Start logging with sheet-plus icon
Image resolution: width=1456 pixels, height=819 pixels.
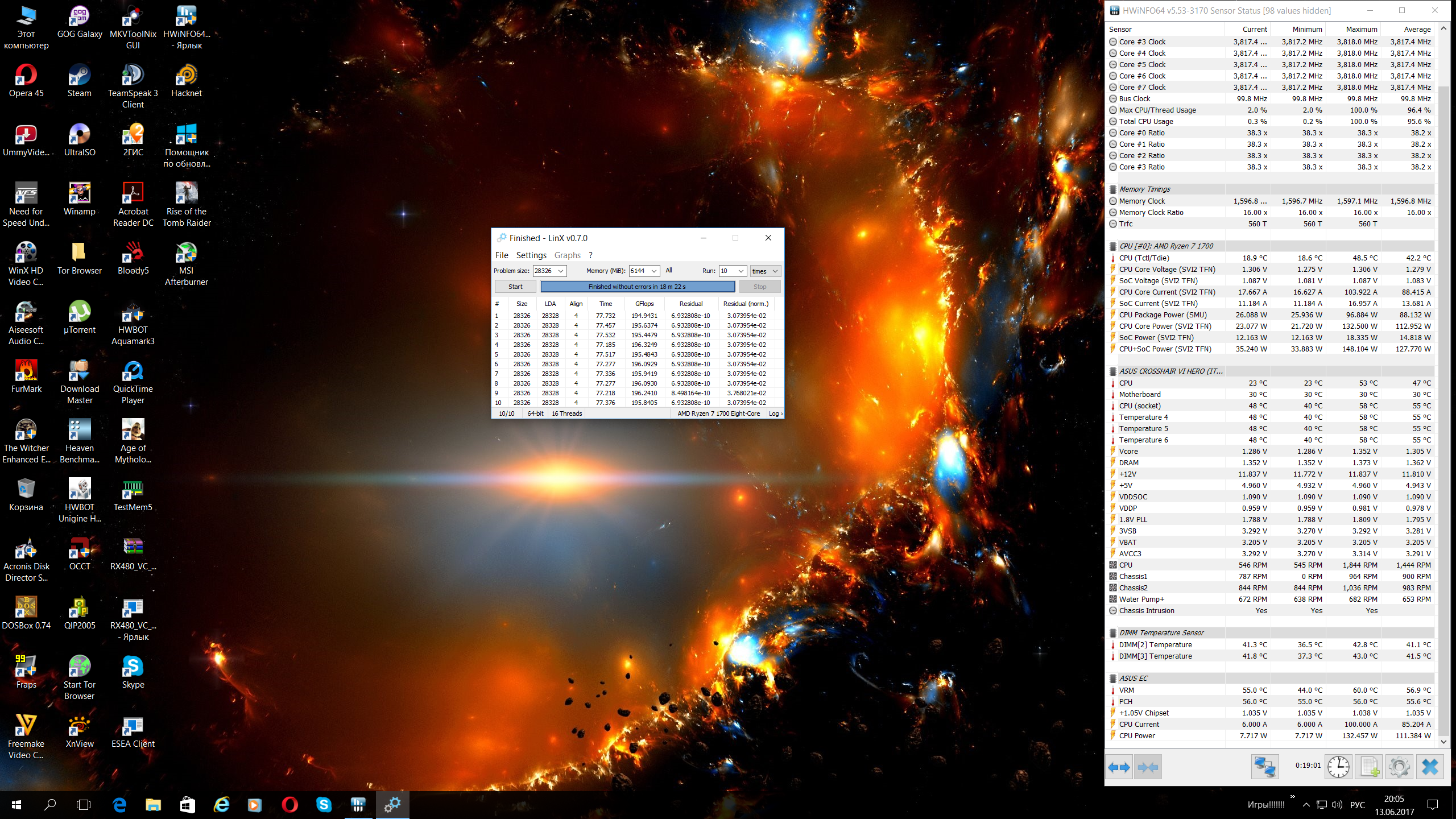1368,767
